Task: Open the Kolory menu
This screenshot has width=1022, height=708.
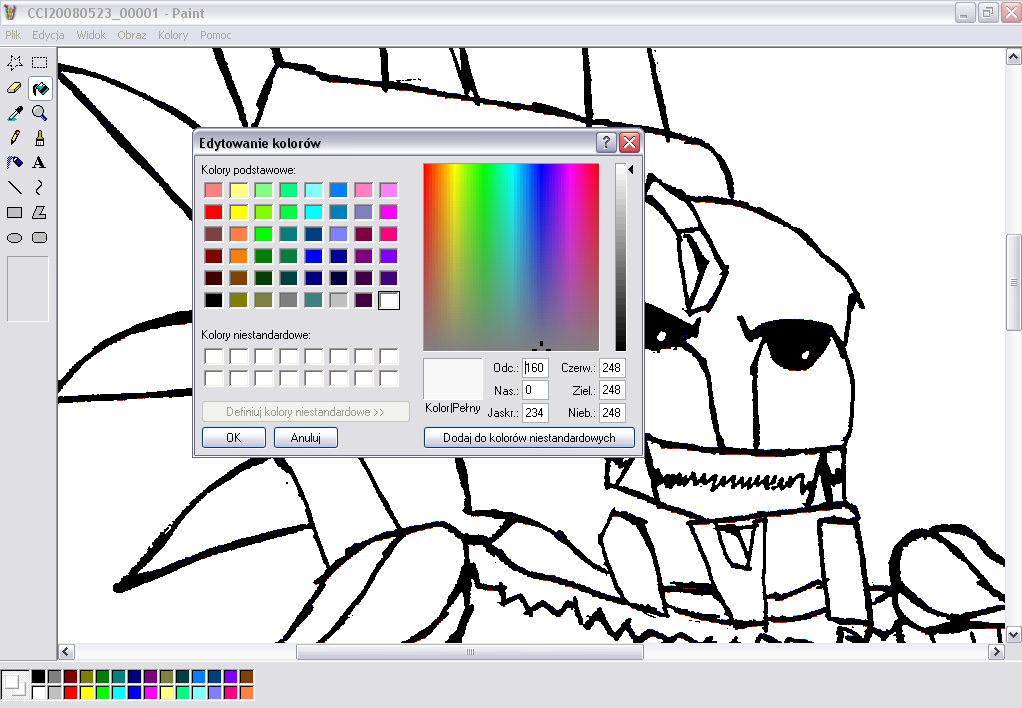Action: pyautogui.click(x=172, y=34)
